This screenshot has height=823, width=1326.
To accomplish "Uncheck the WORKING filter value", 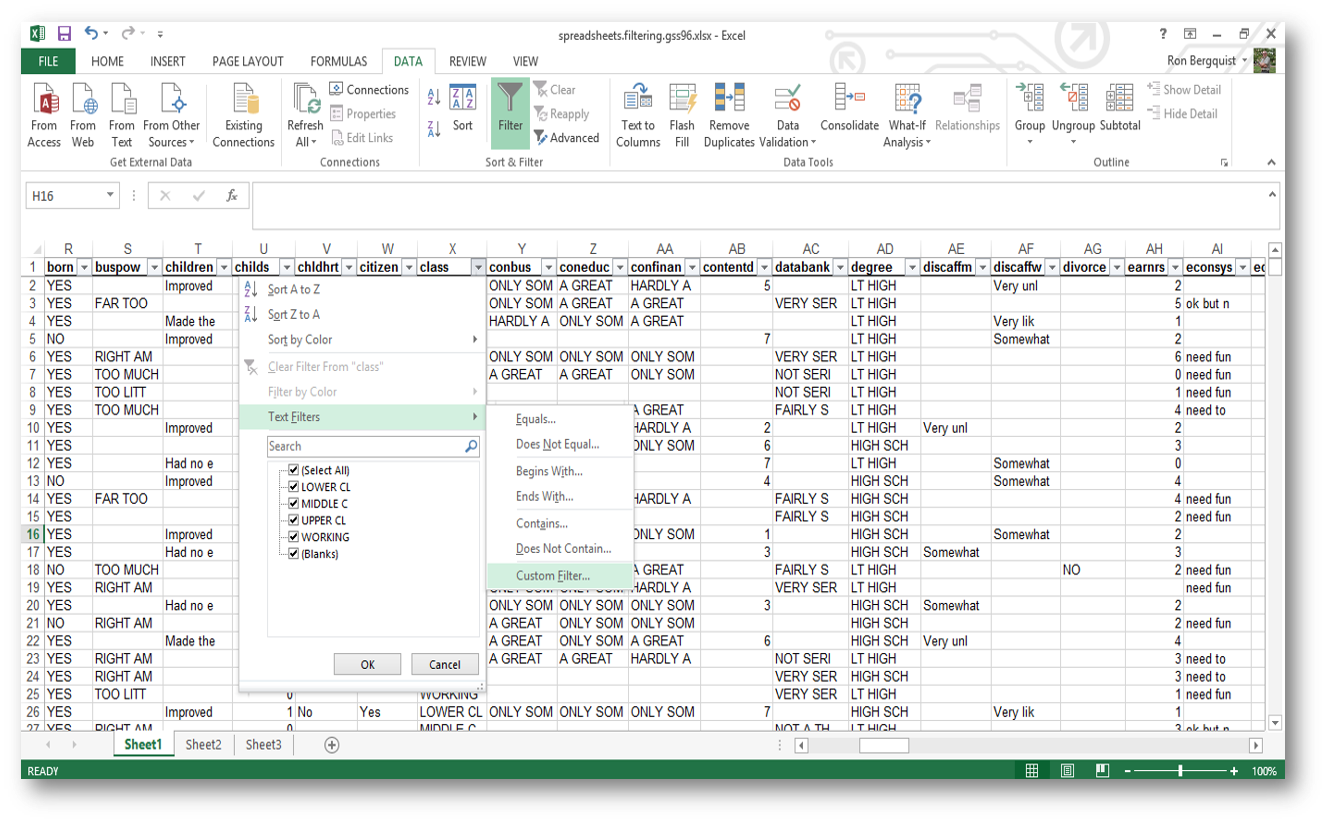I will point(292,536).
